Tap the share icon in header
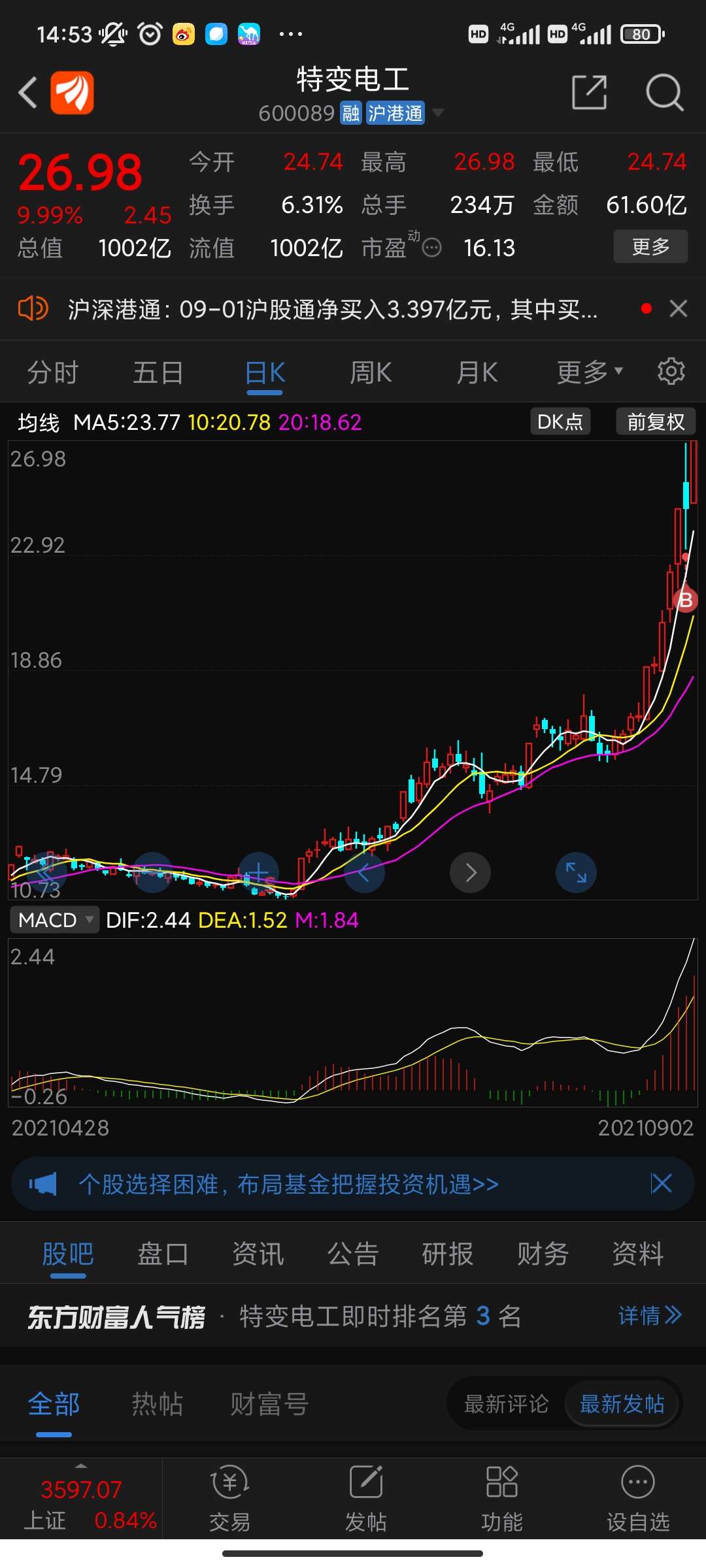Viewport: 706px width, 1568px height. tap(590, 92)
